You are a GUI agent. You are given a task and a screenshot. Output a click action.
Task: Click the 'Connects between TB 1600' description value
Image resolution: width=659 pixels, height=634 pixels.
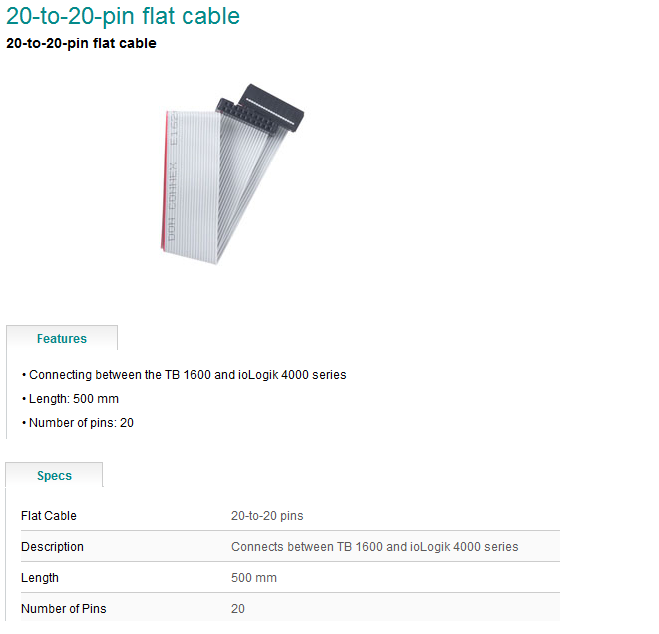click(374, 547)
